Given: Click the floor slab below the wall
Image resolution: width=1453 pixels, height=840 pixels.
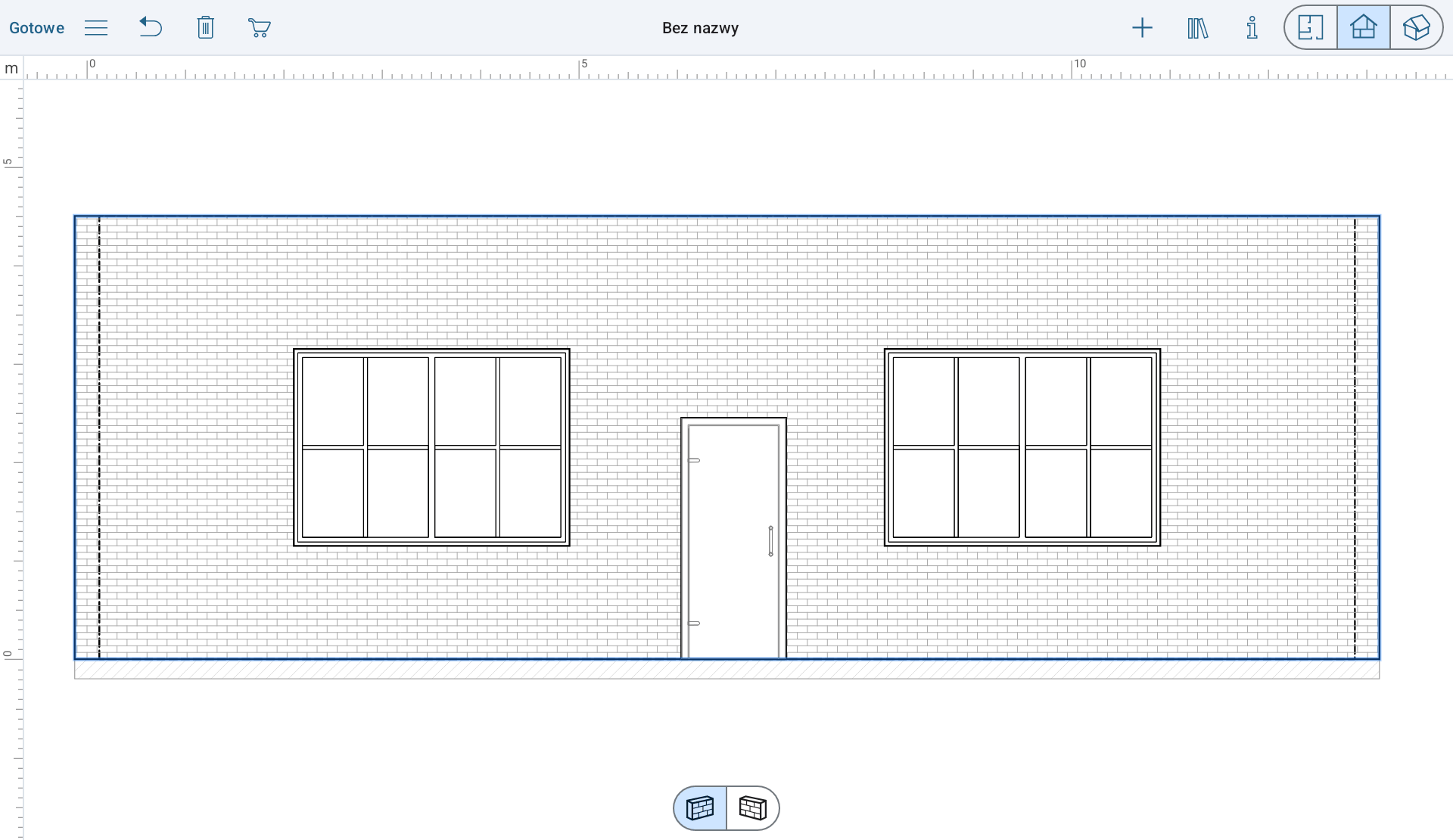Looking at the screenshot, I should tap(726, 670).
